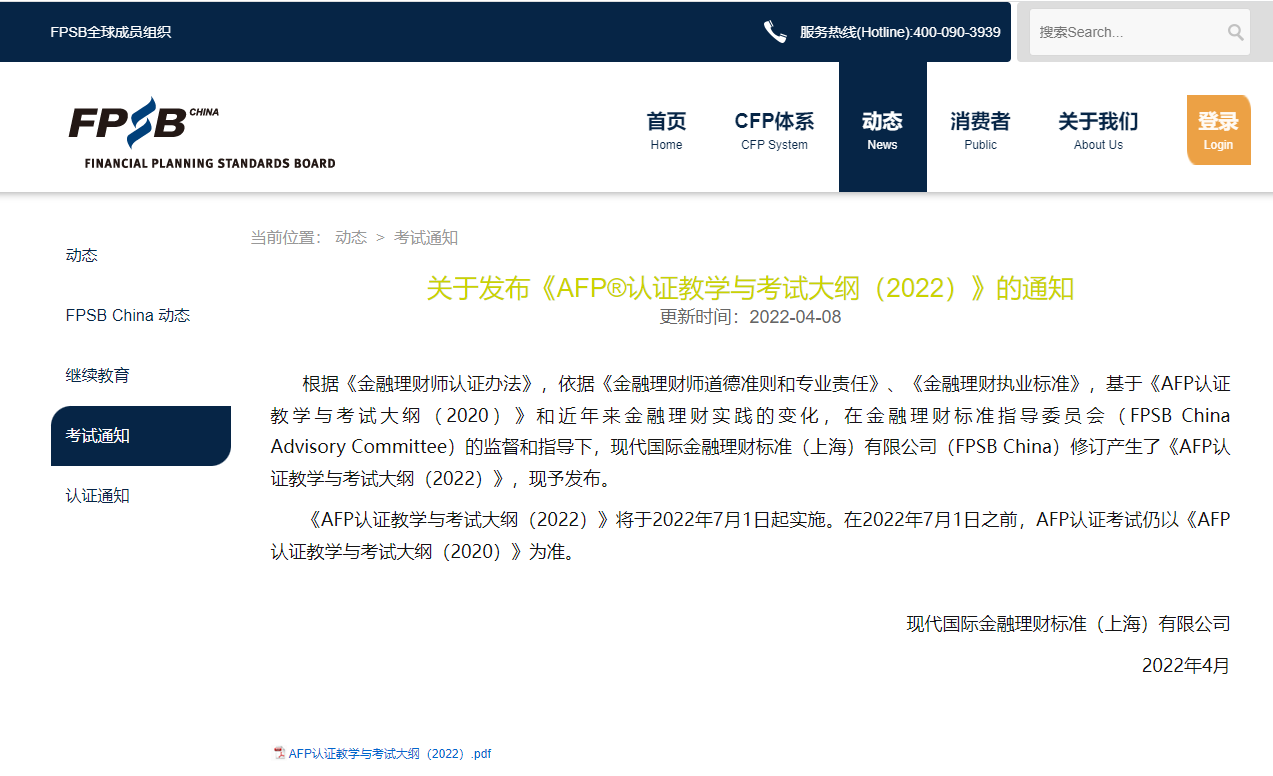Select 考试通知 in the sidebar
Image resolution: width=1273 pixels, height=776 pixels.
141,436
